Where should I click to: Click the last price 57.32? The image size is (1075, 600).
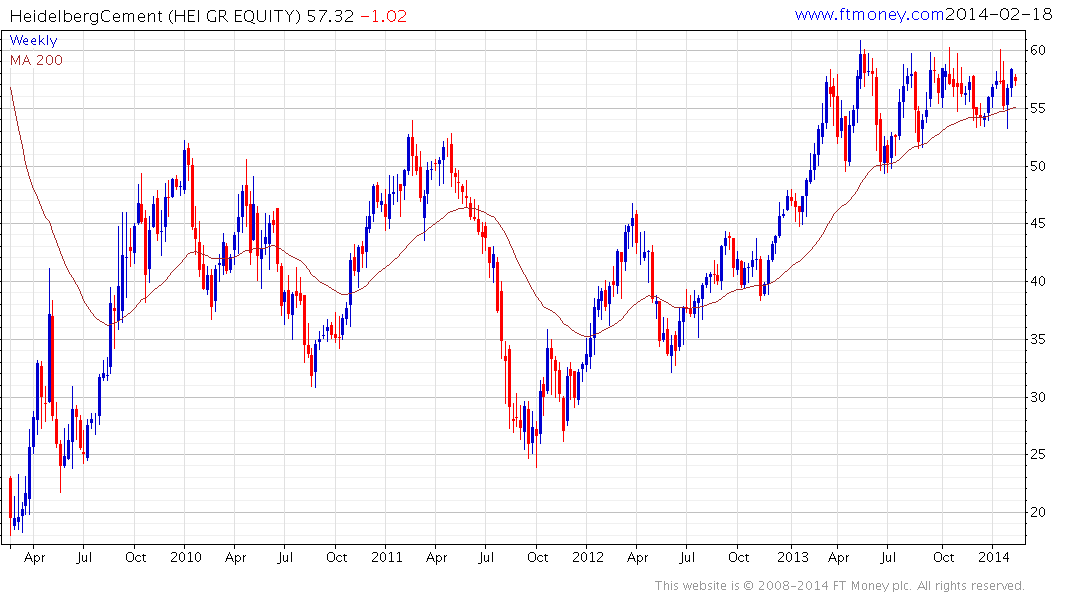click(330, 15)
